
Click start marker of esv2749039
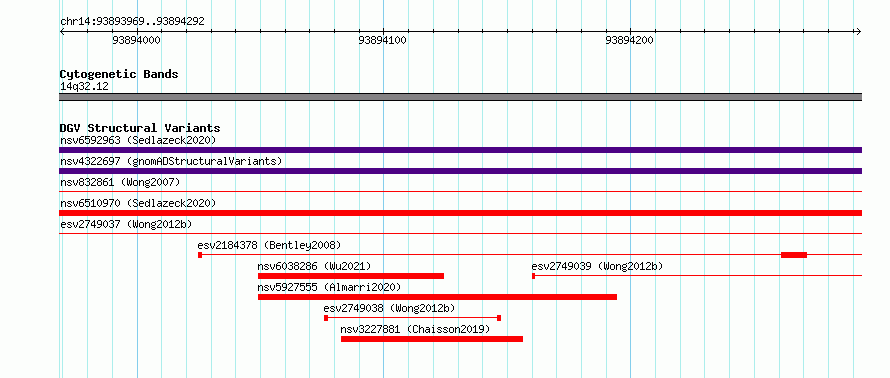(533, 276)
